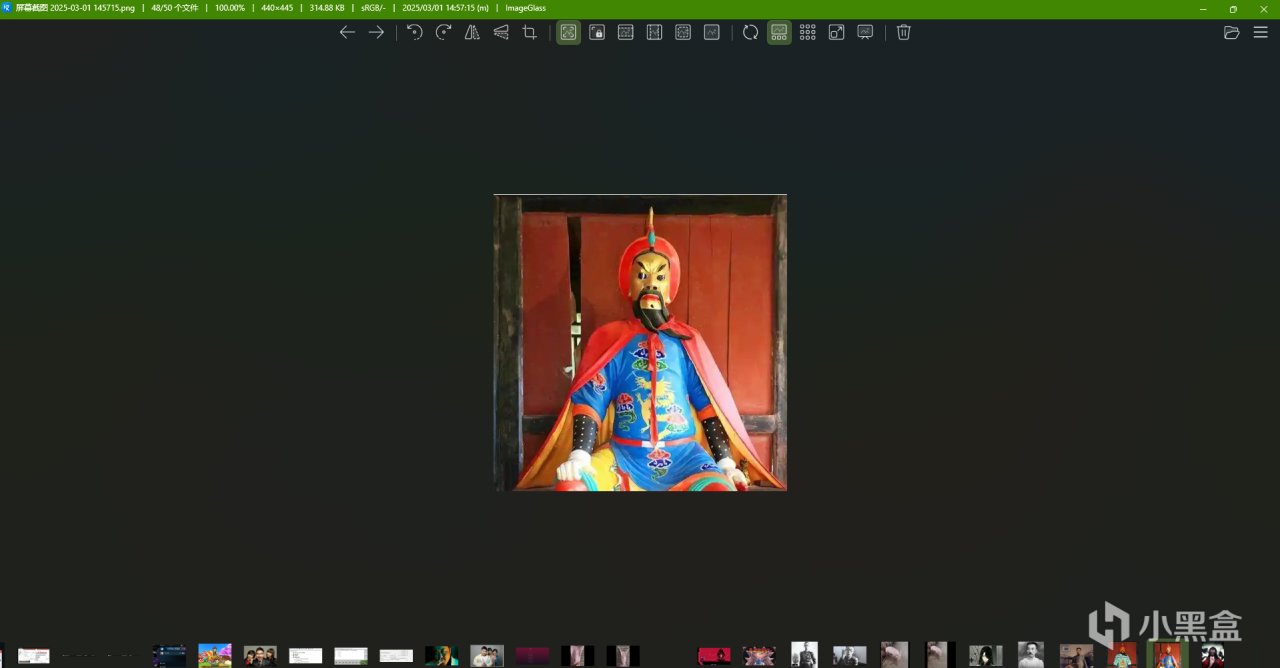Refresh the current image
This screenshot has width=1280, height=668.
(750, 32)
